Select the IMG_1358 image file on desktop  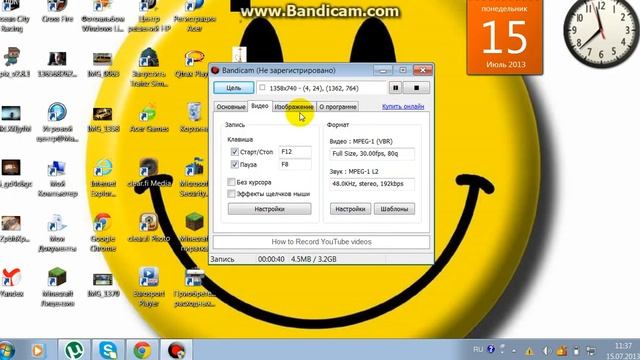click(x=103, y=119)
